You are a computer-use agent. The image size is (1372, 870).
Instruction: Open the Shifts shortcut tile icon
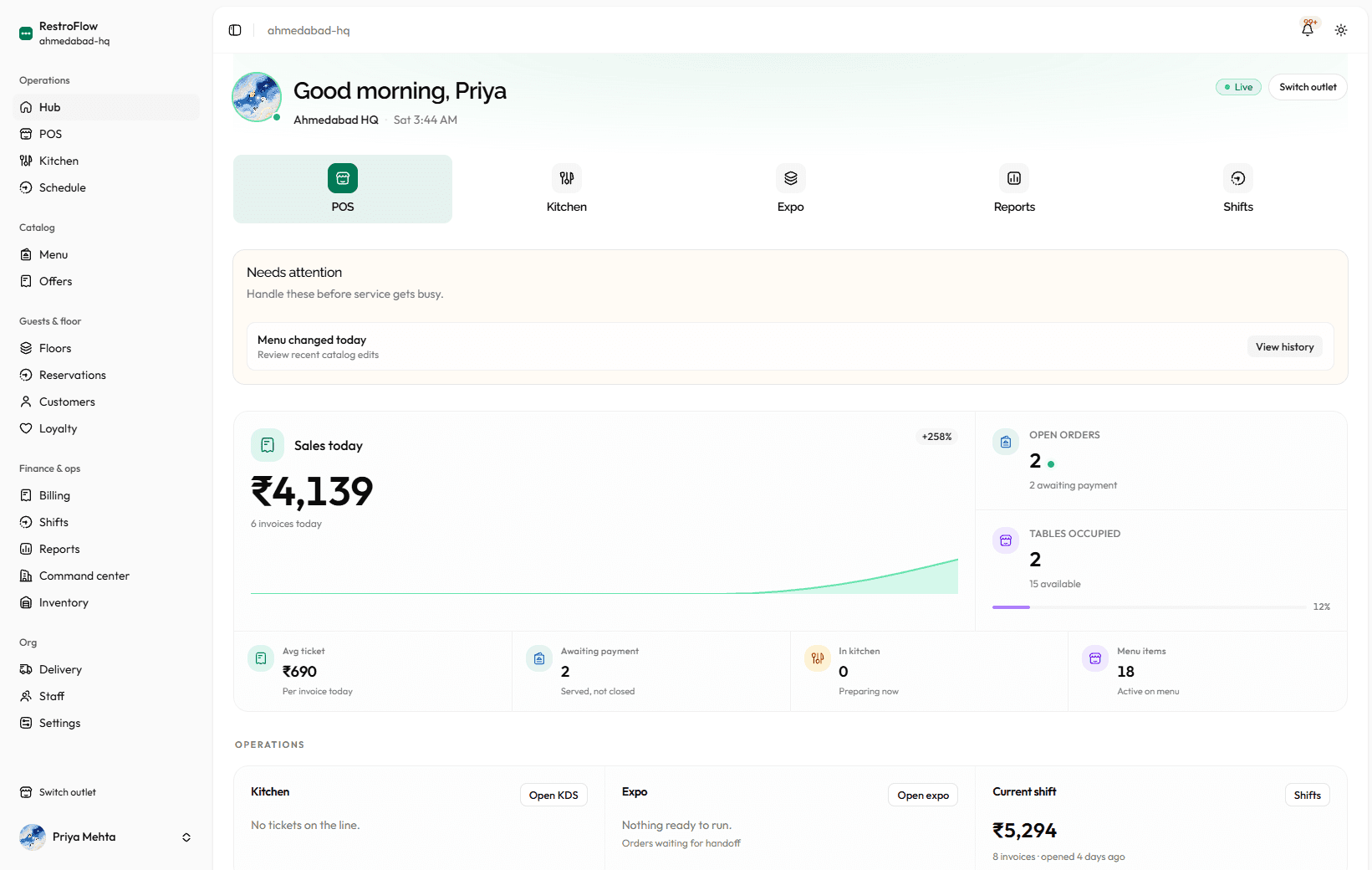pyautogui.click(x=1238, y=178)
